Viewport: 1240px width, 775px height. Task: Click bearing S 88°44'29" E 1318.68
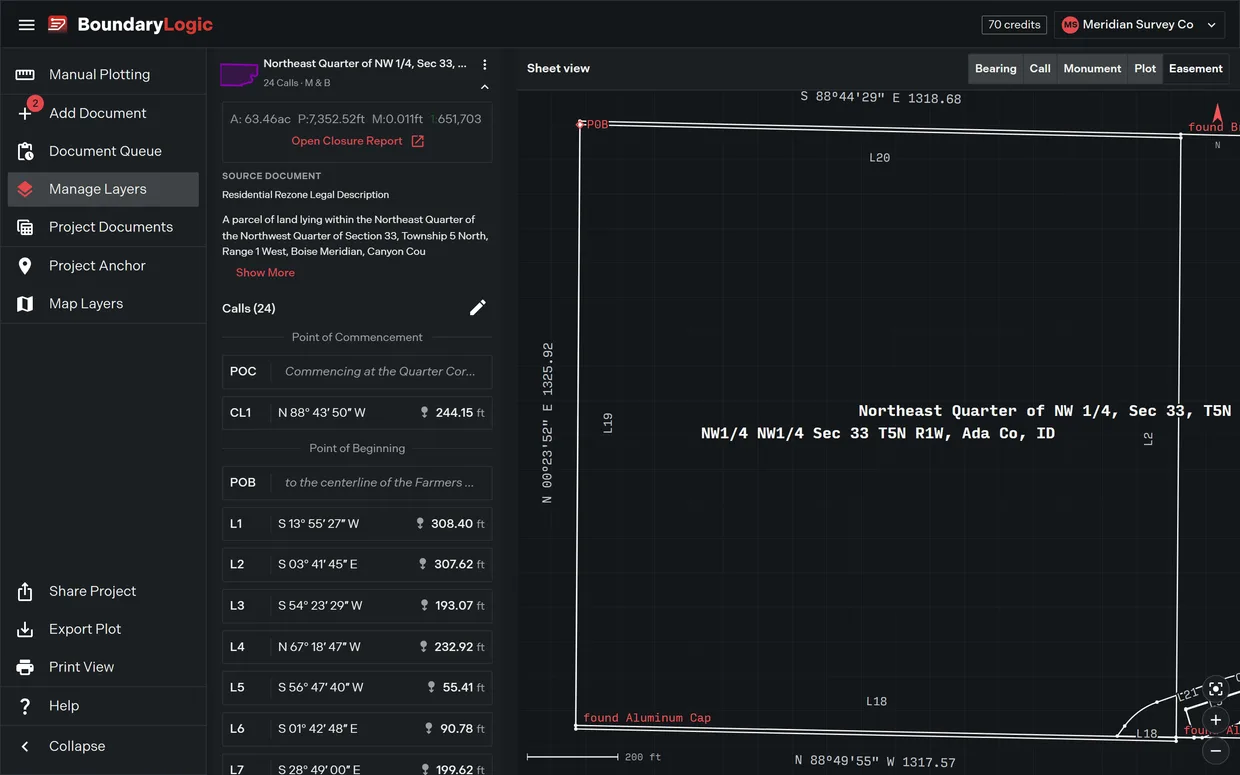click(881, 99)
